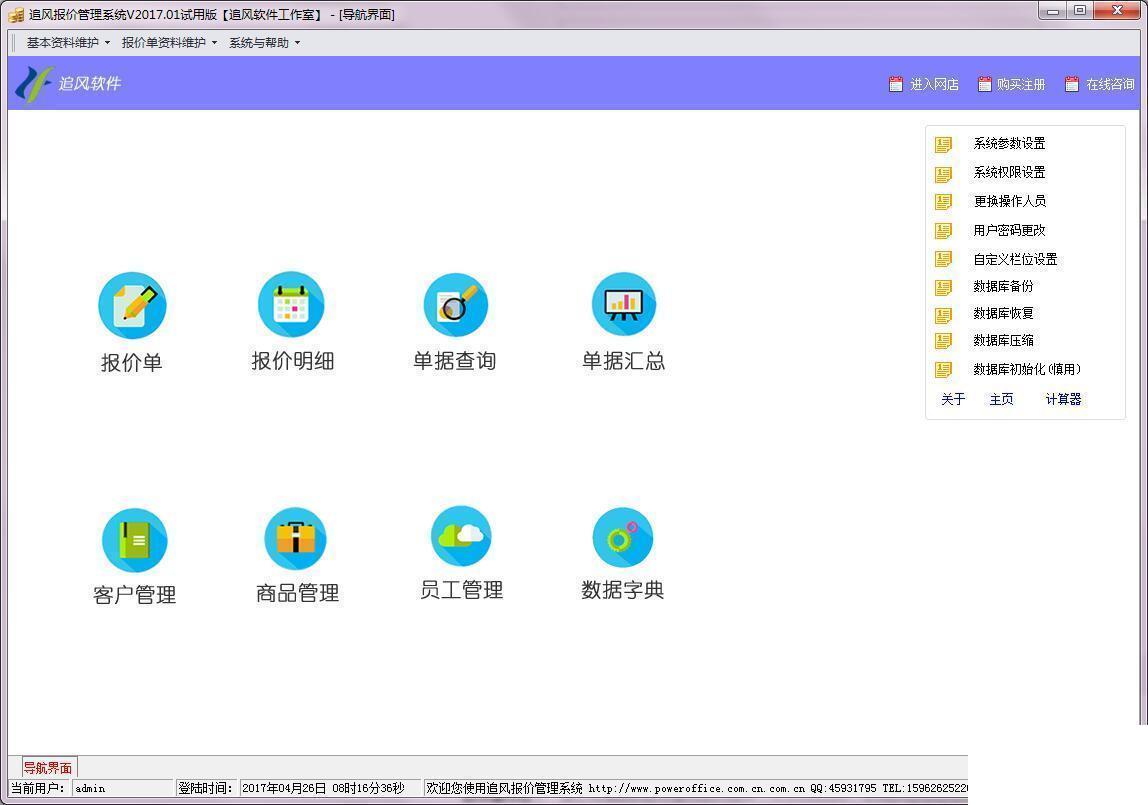Open 用户密码更改 text link
The width and height of the screenshot is (1148, 805).
coord(1009,230)
